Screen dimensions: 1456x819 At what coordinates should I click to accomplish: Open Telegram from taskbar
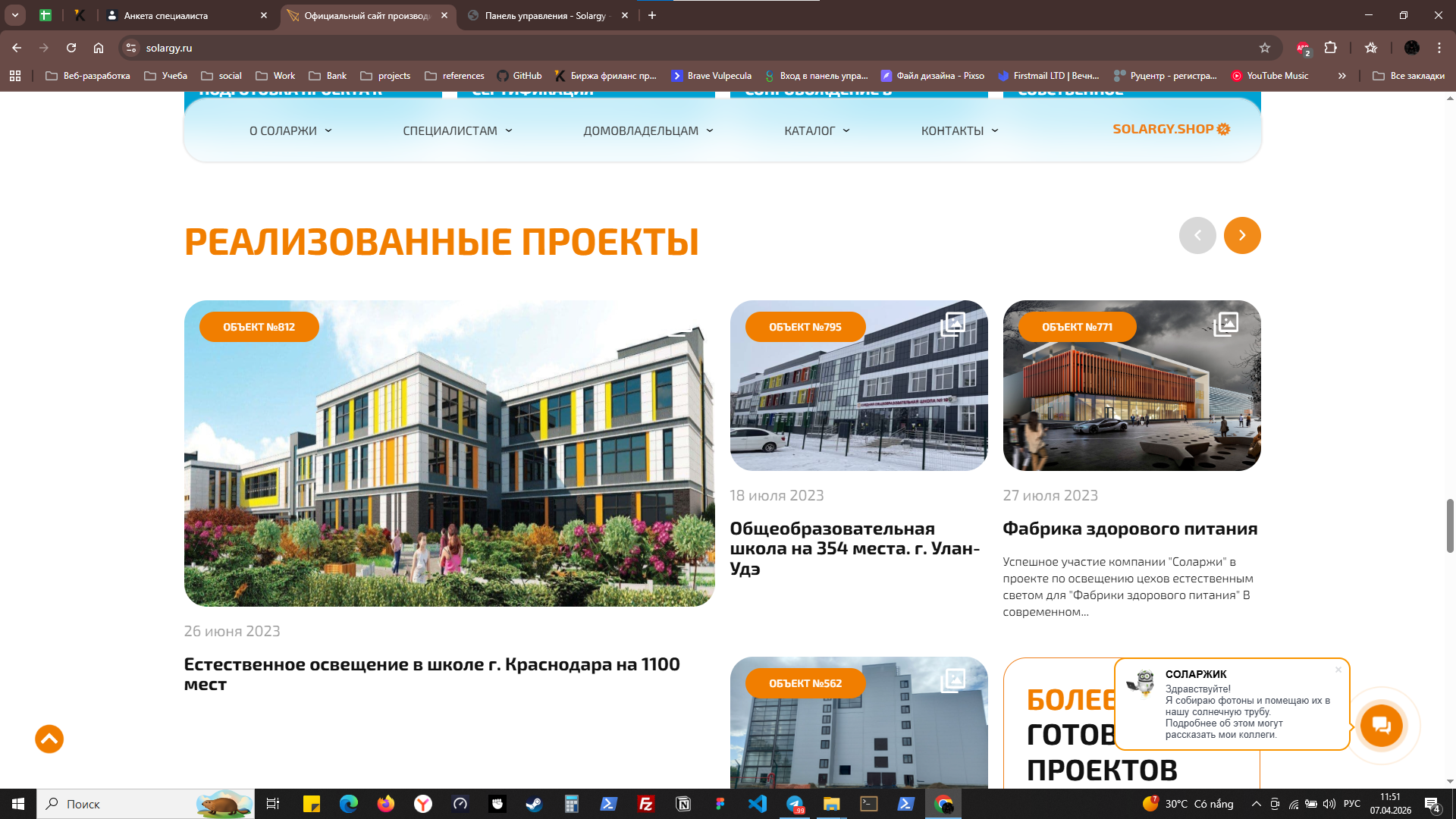pos(795,804)
